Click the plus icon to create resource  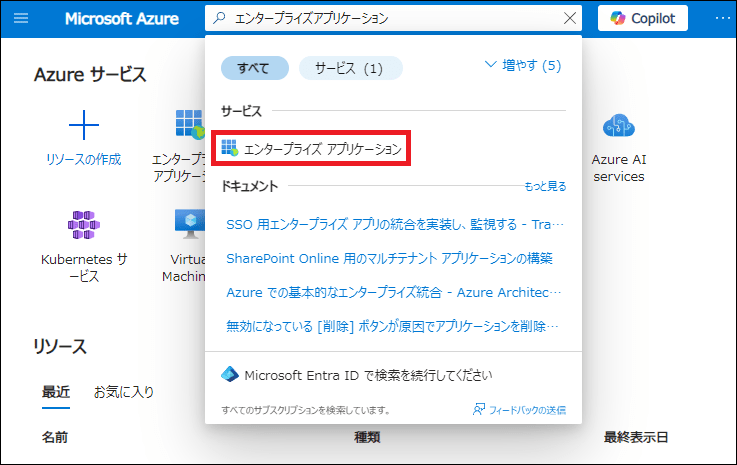(83, 126)
